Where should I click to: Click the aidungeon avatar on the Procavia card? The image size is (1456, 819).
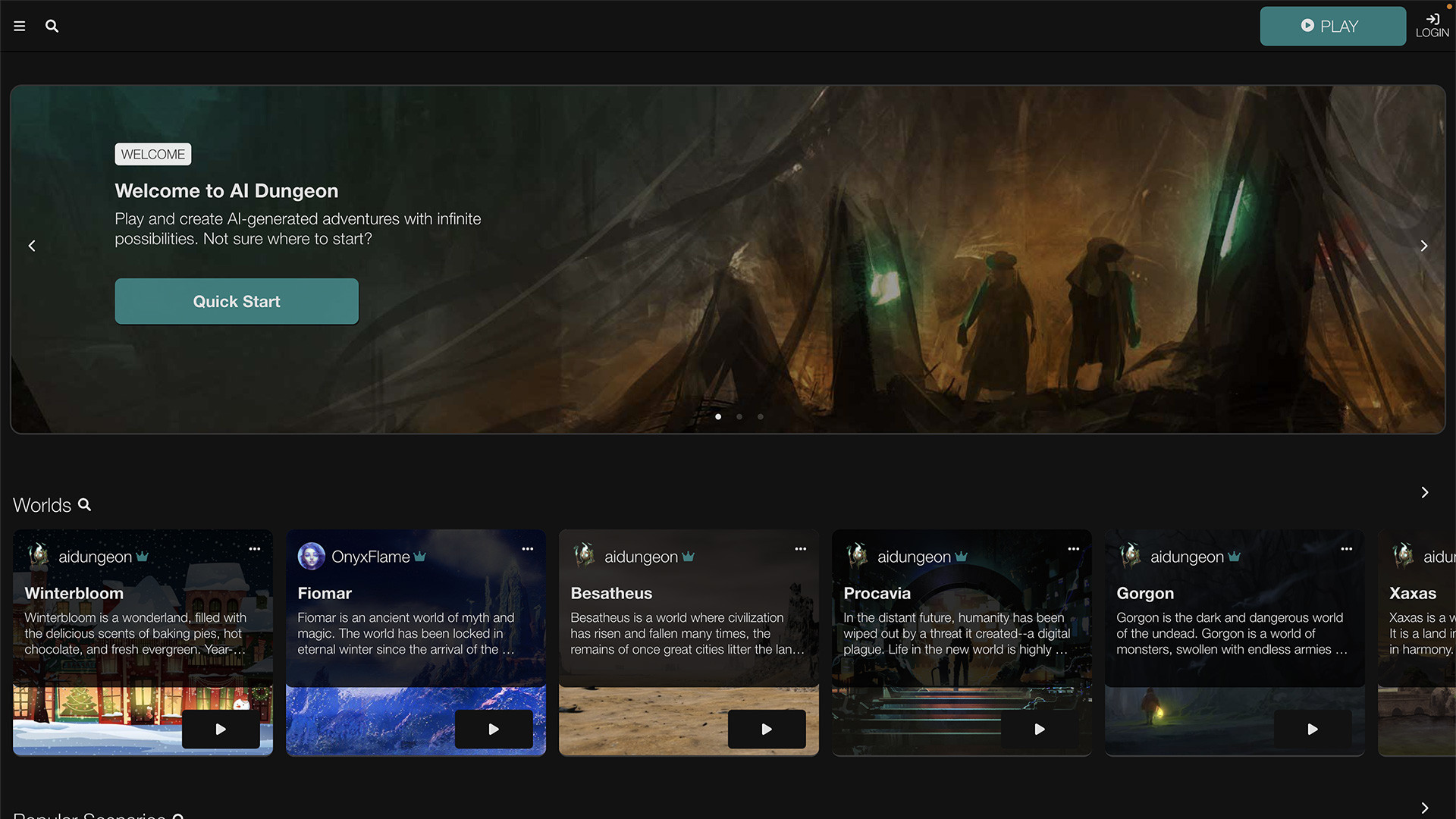pyautogui.click(x=858, y=556)
